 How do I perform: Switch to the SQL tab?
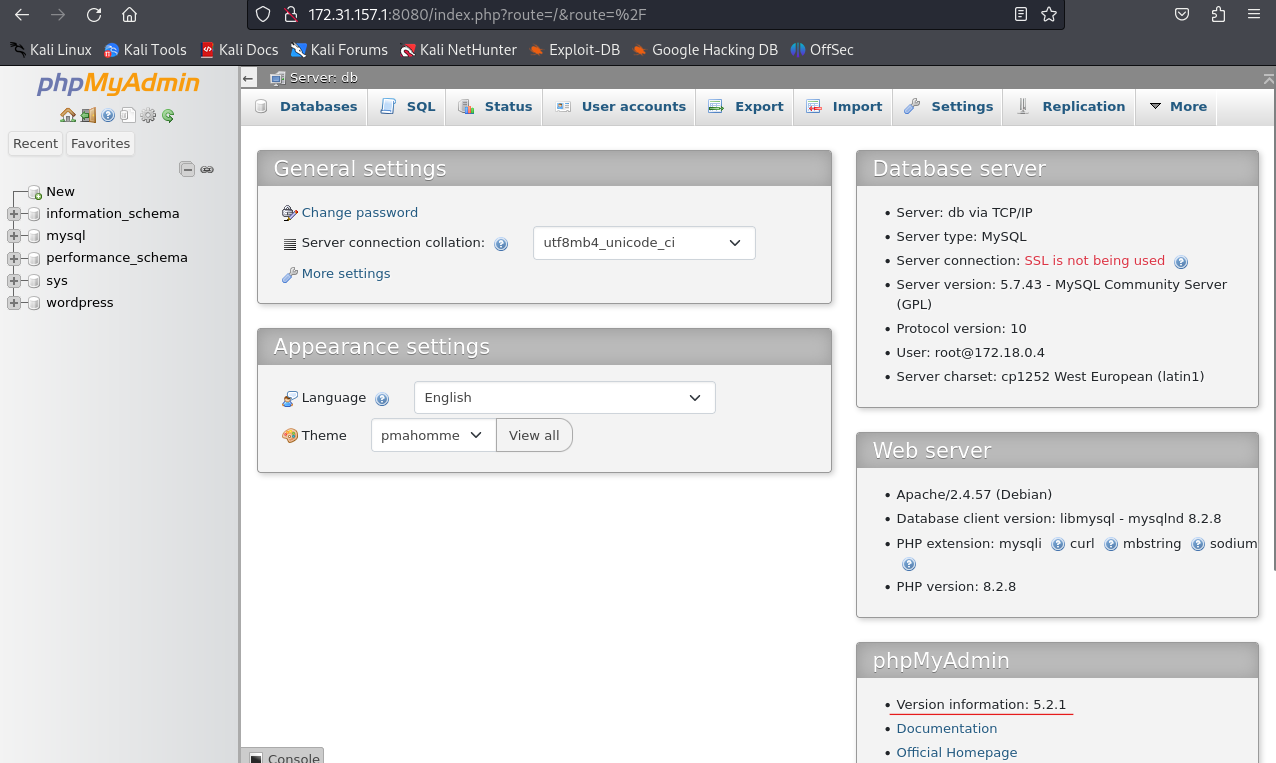point(408,106)
